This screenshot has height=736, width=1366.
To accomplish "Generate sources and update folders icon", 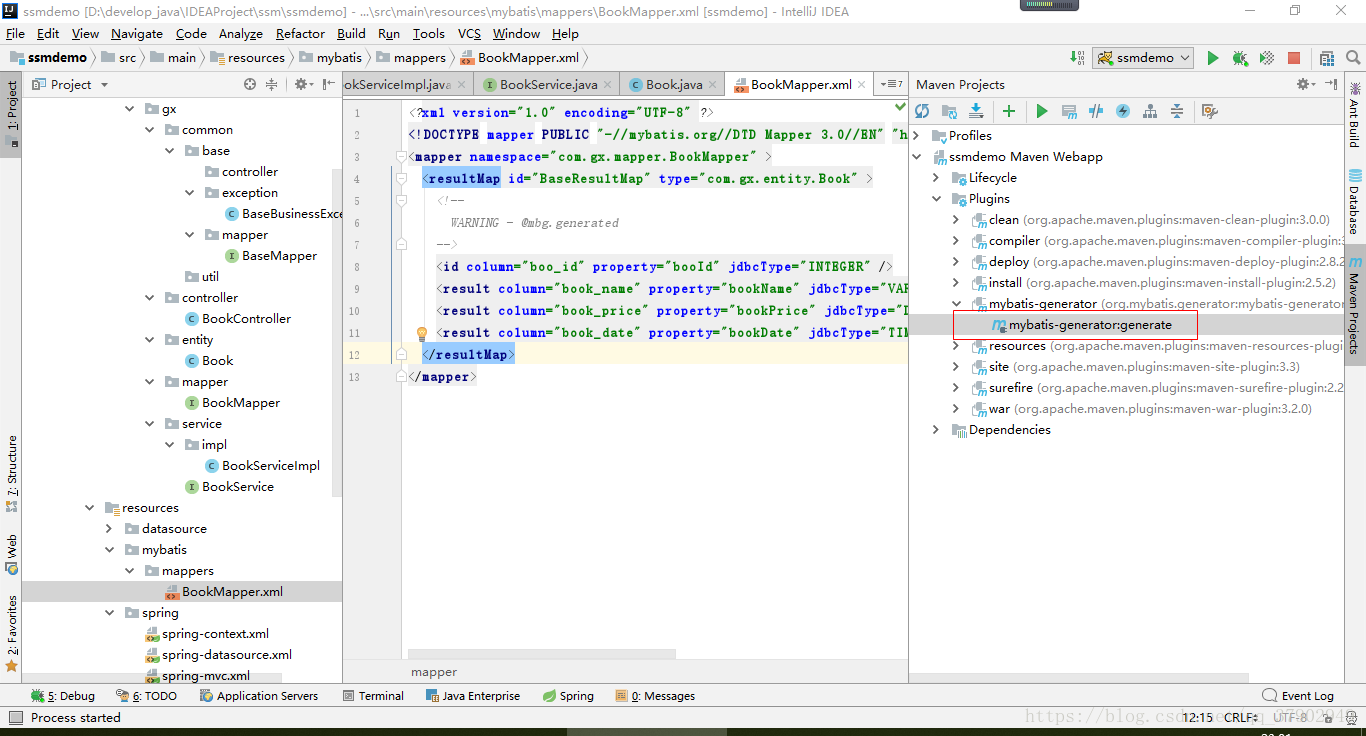I will coord(949,111).
